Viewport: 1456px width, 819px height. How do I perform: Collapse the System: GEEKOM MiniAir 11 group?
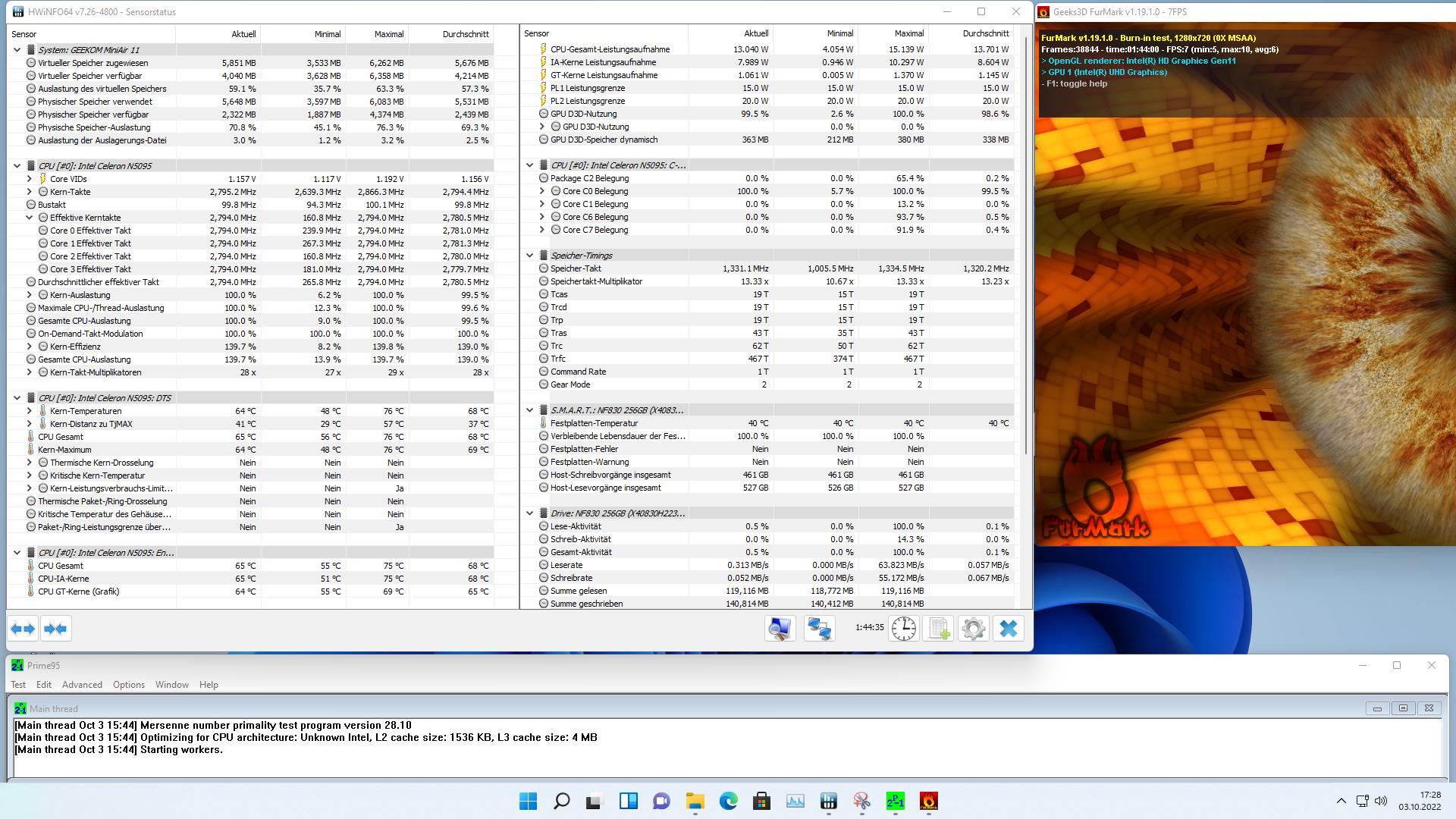coord(17,50)
